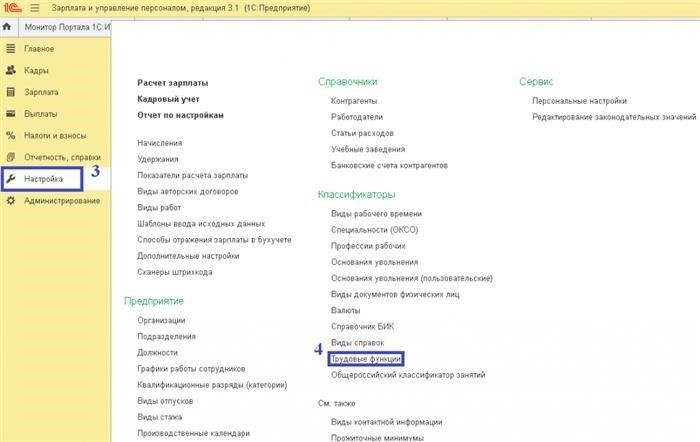This screenshot has height=442, width=700.
Task: Open the Трудовые функции classifier
Action: click(366, 359)
